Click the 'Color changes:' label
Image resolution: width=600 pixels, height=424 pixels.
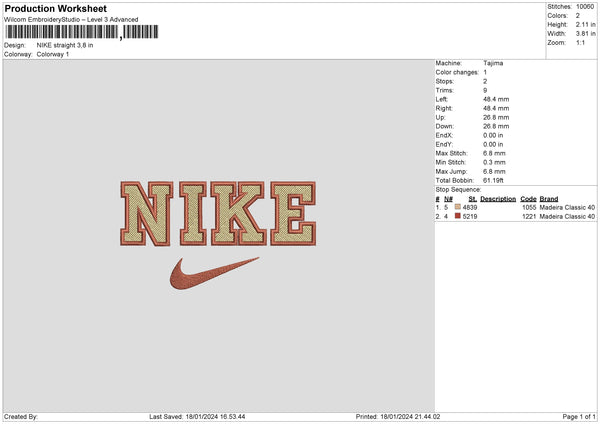pyautogui.click(x=457, y=72)
